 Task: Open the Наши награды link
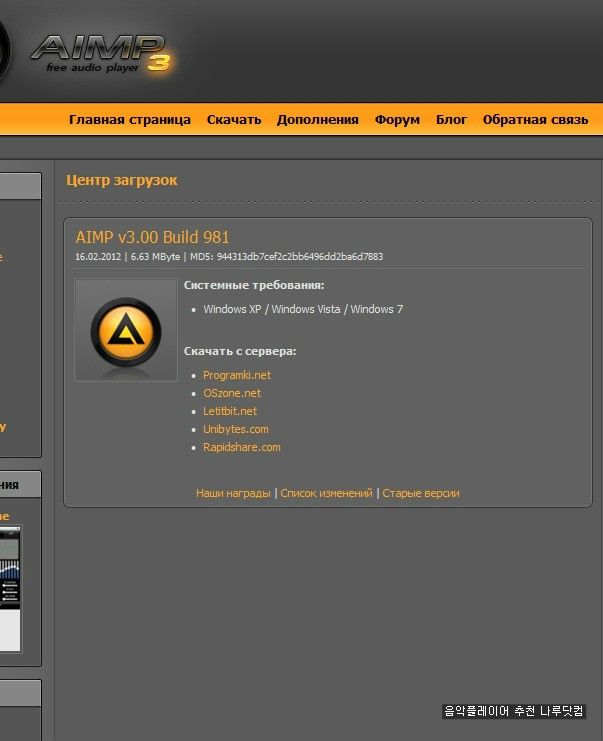pyautogui.click(x=233, y=493)
